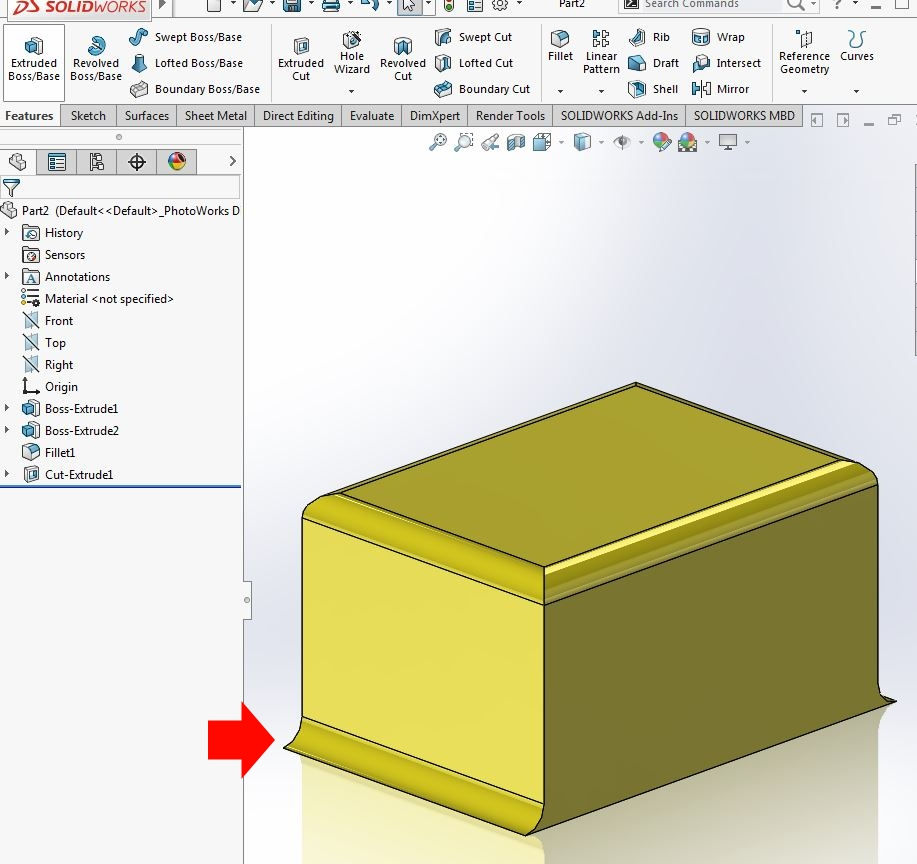This screenshot has width=917, height=864.
Task: Open the Hole Wizard tool
Action: point(351,54)
